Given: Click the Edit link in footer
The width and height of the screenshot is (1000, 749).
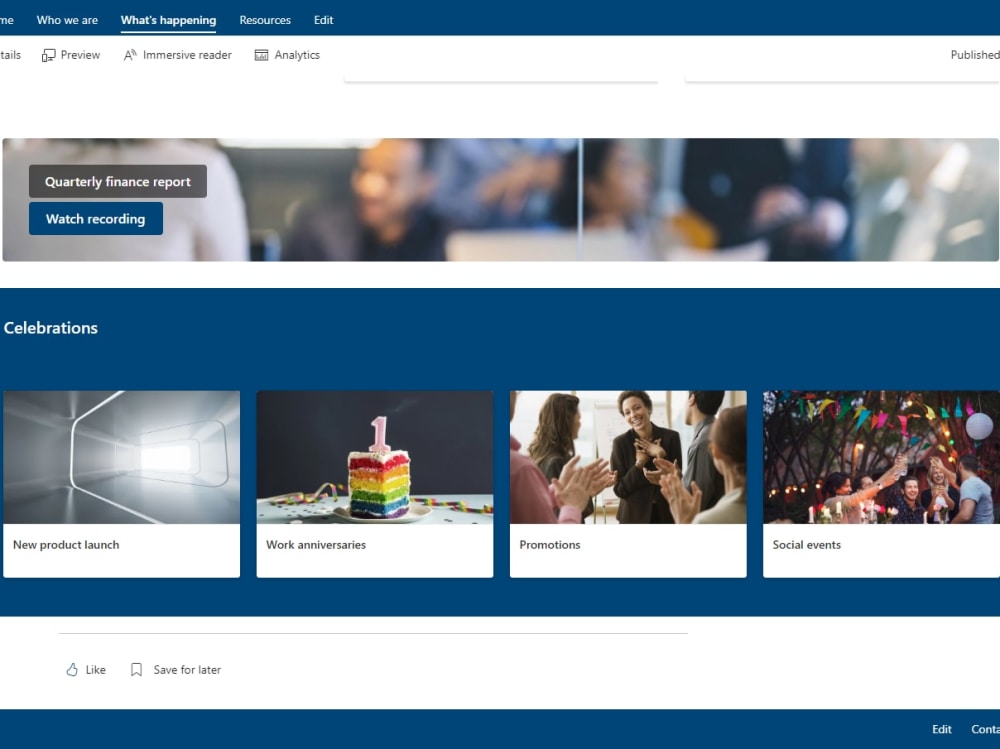Looking at the screenshot, I should [941, 729].
